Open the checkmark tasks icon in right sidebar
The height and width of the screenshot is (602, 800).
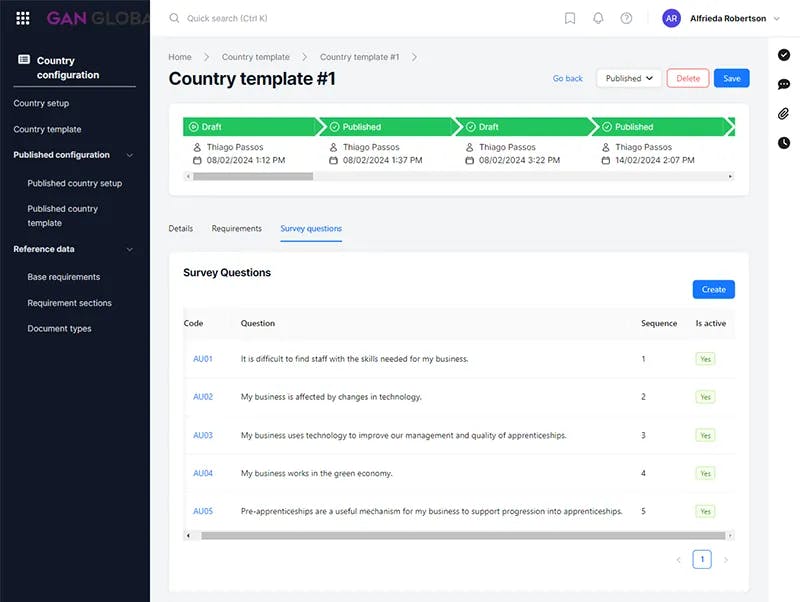784,55
